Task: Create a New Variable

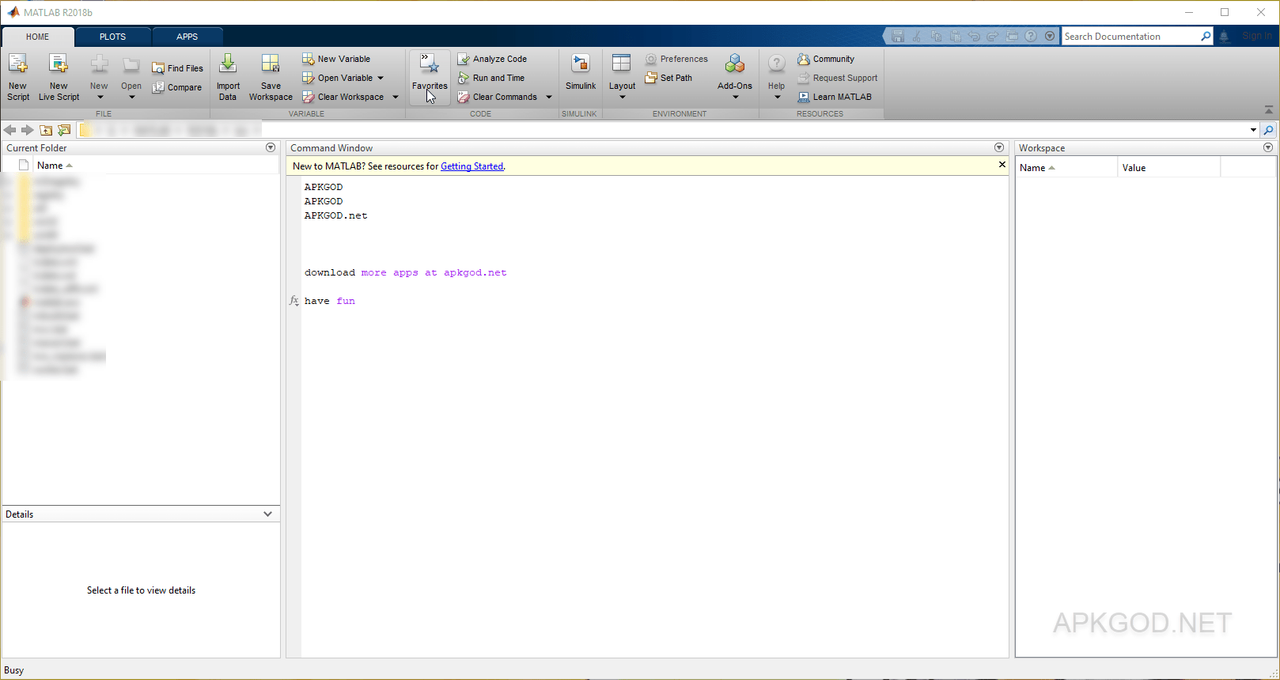Action: point(336,59)
